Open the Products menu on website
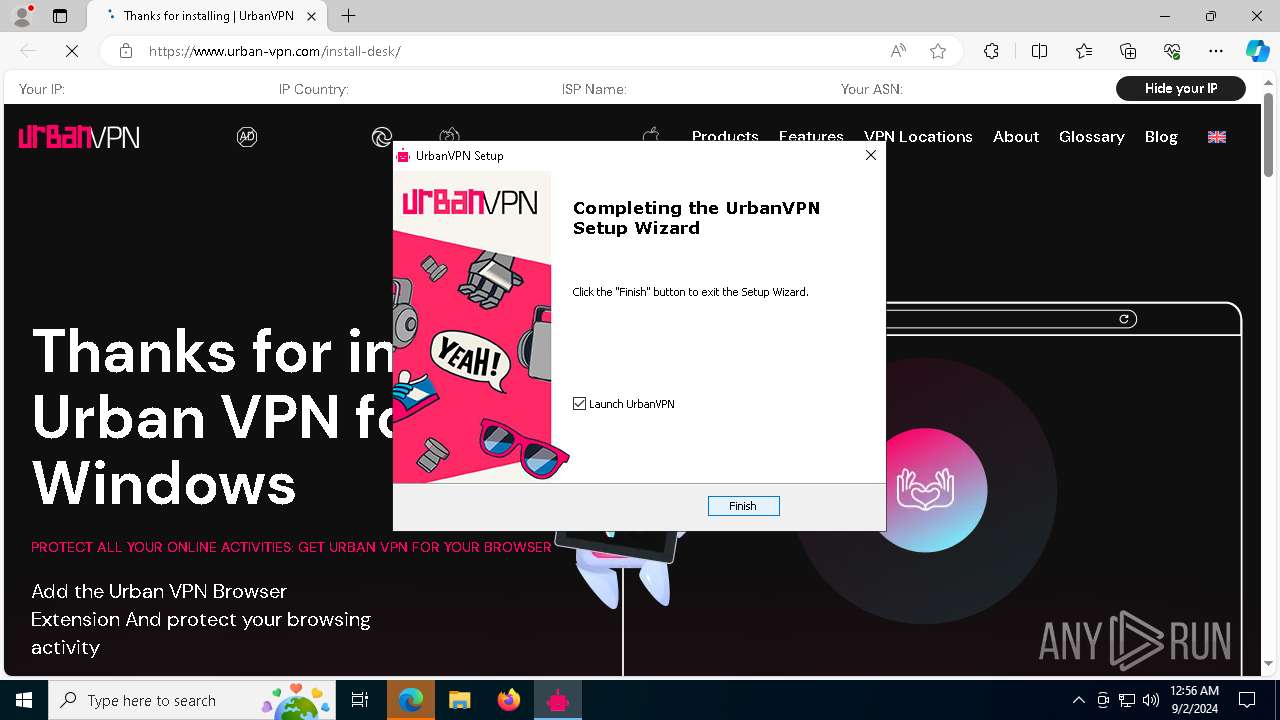The image size is (1280, 720). [725, 135]
